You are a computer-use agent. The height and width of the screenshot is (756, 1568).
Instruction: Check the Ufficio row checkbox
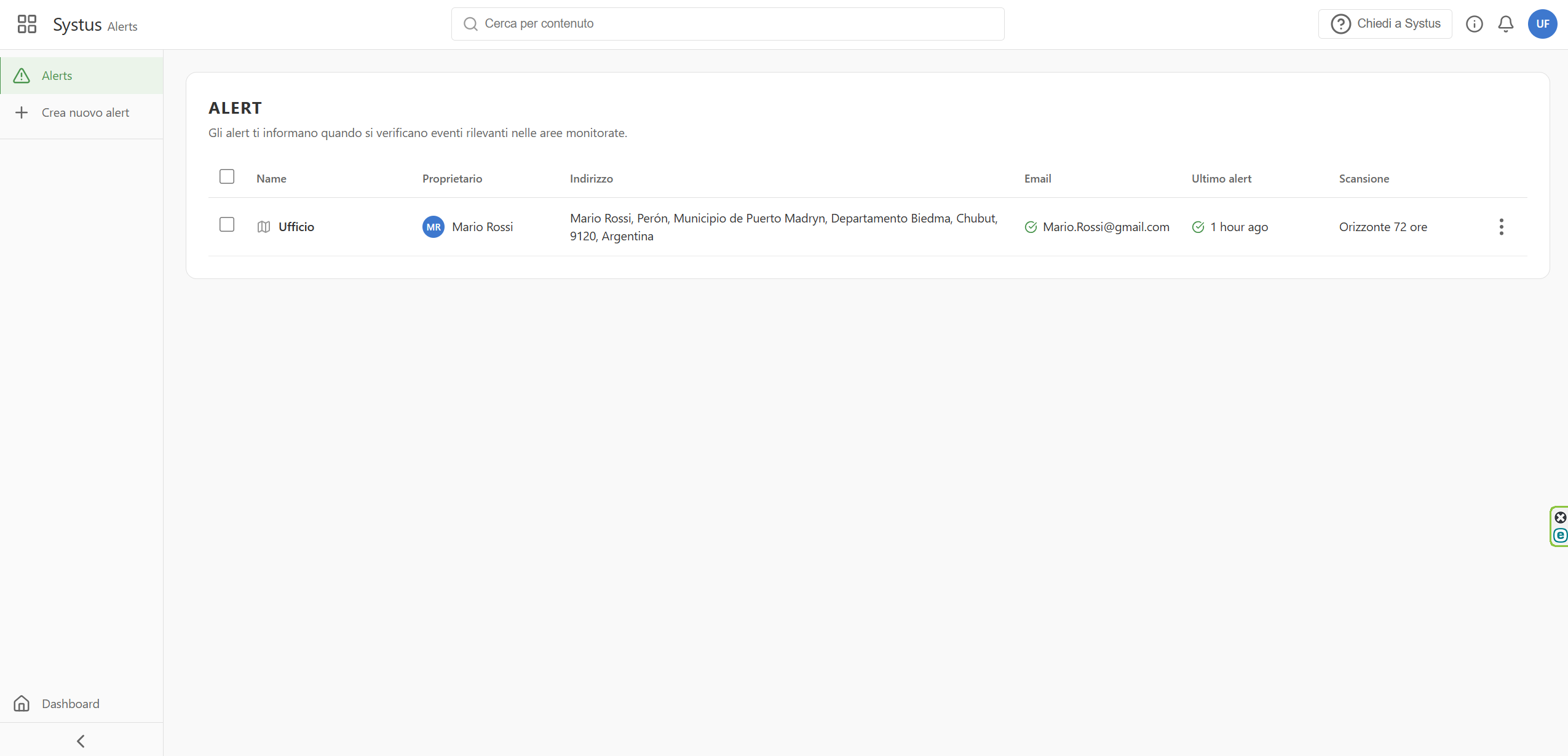tap(227, 224)
